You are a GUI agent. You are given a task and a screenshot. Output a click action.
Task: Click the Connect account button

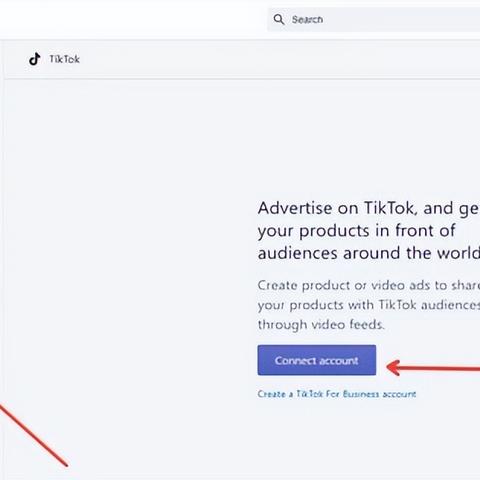pyautogui.click(x=317, y=360)
